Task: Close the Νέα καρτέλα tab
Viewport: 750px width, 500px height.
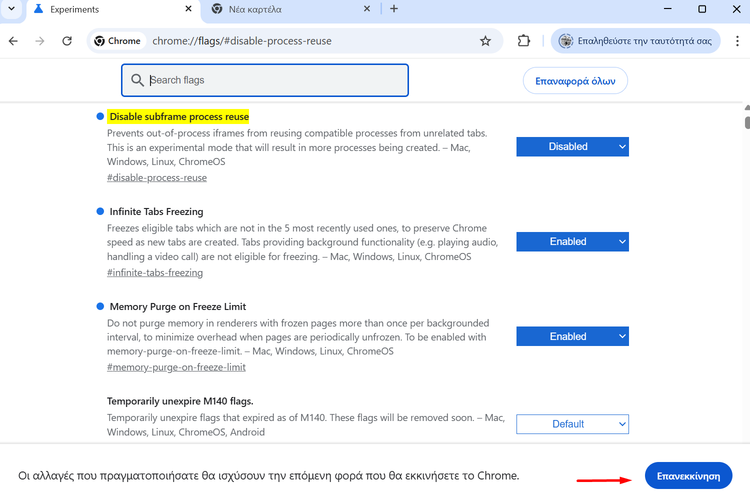Action: 367,9
